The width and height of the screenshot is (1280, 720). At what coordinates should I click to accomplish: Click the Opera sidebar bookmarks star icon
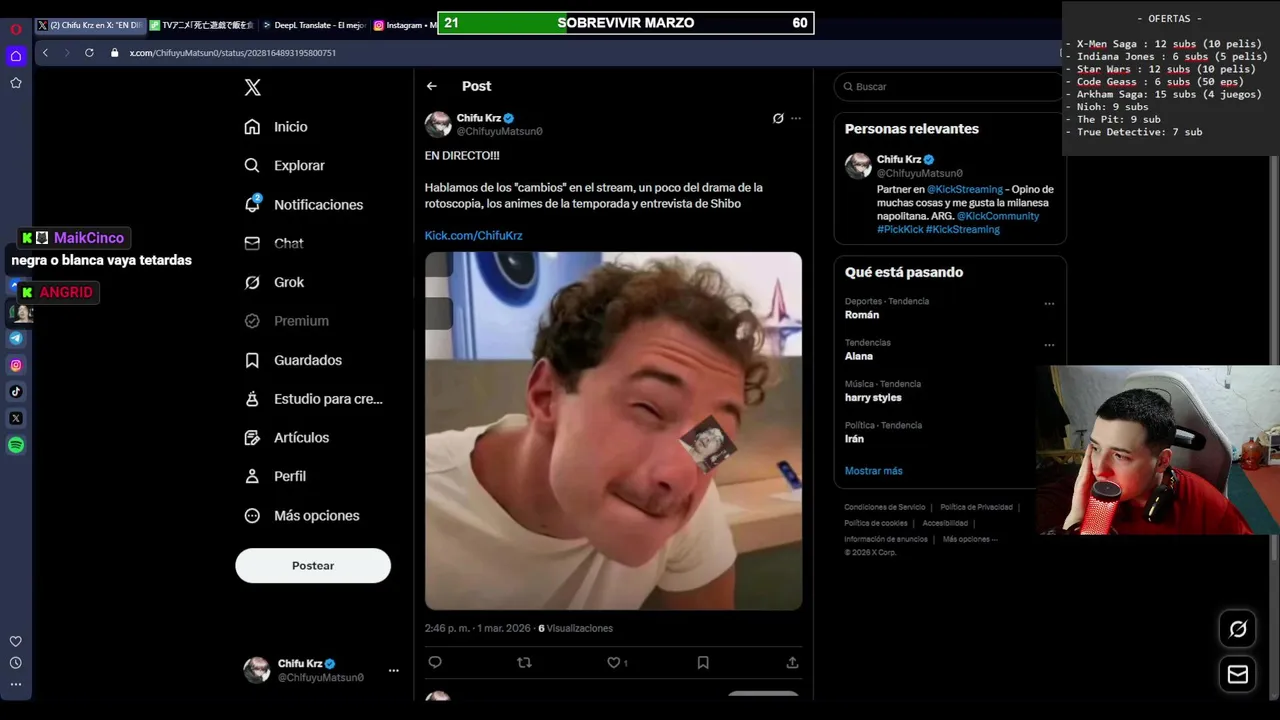pos(16,83)
